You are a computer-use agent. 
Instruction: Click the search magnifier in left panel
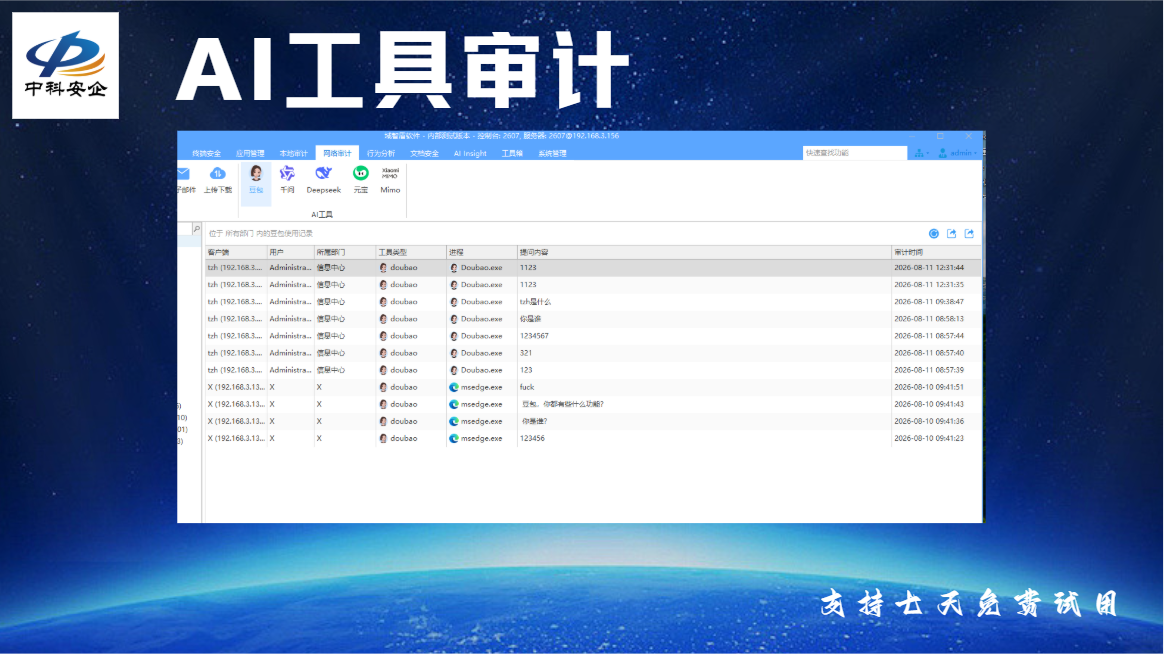(x=197, y=229)
